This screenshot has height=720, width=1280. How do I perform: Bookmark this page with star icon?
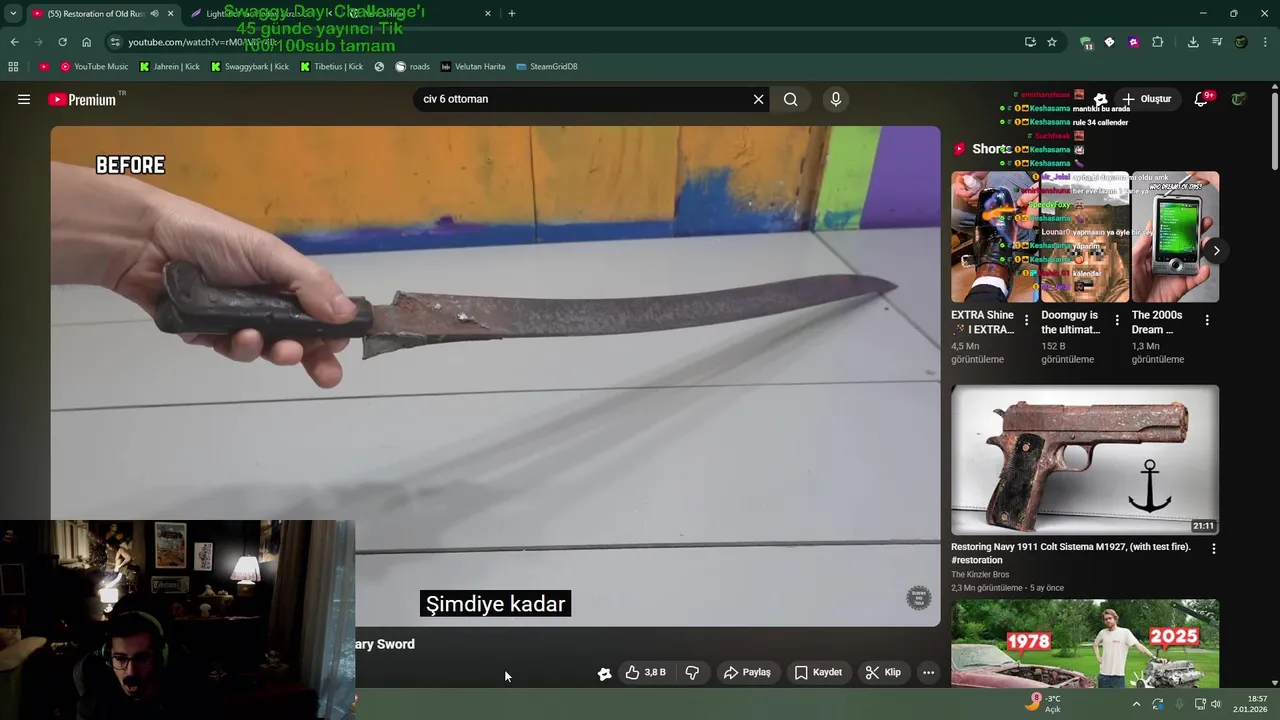pyautogui.click(x=1052, y=42)
